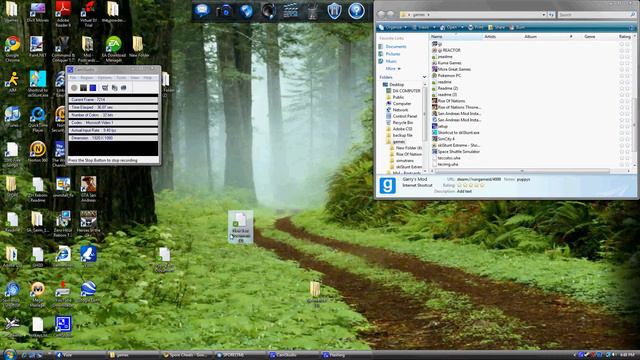Open the Adobe Reader 8 desktop icon
The height and width of the screenshot is (360, 640).
(x=63, y=14)
